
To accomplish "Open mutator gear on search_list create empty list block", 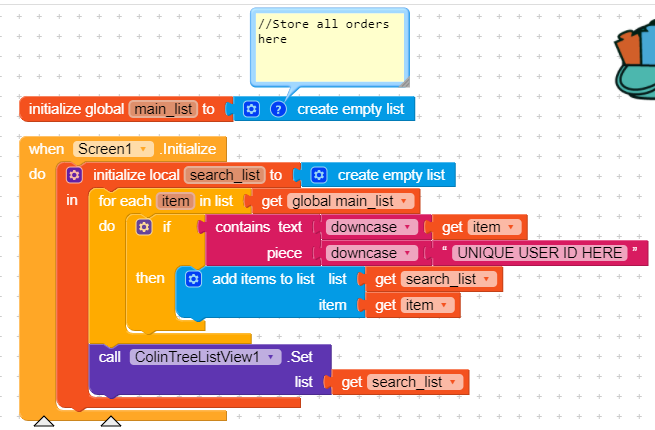I will tap(319, 175).
